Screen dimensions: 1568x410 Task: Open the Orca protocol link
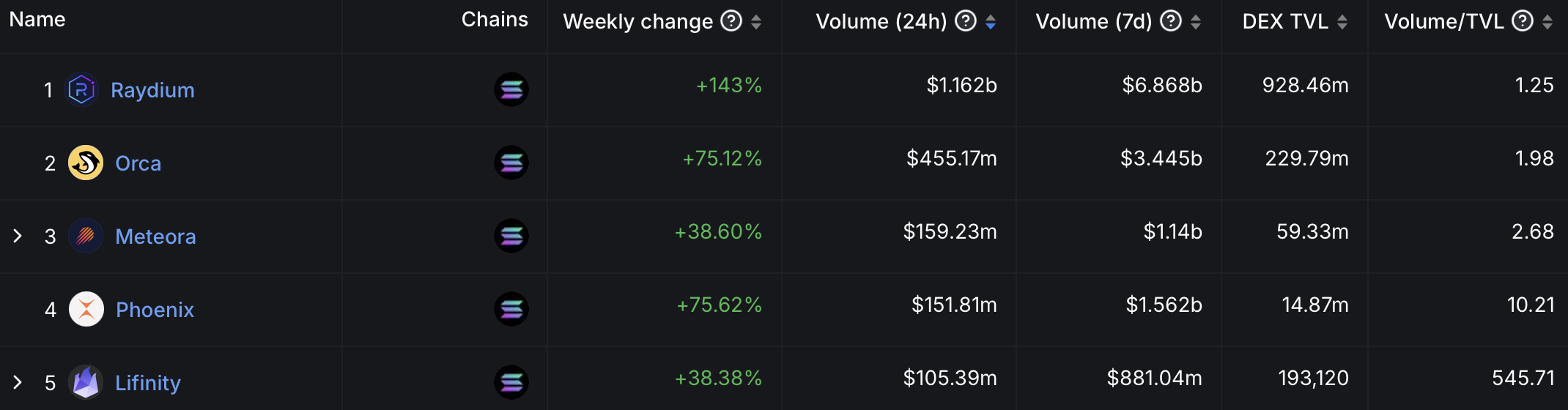tap(138, 163)
